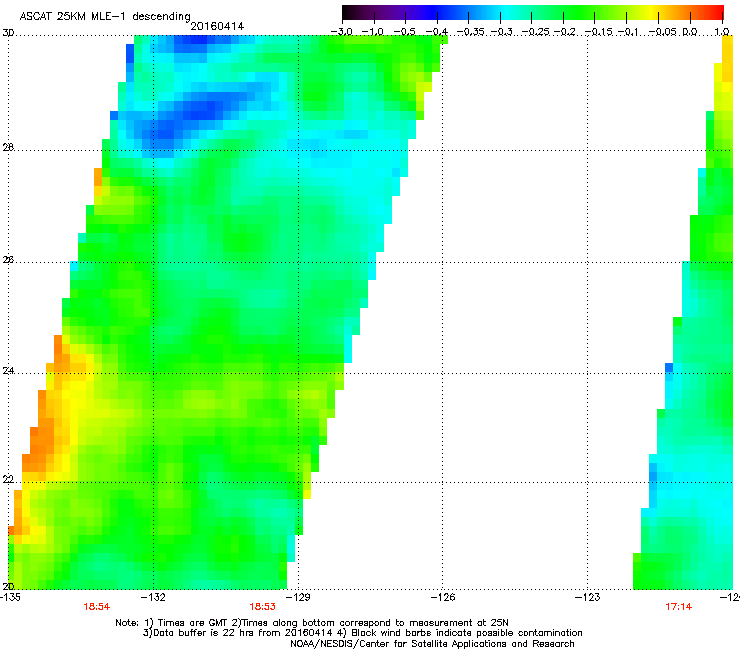Click the longitude label -132
Screen dimensions: 740x650
click(x=155, y=597)
